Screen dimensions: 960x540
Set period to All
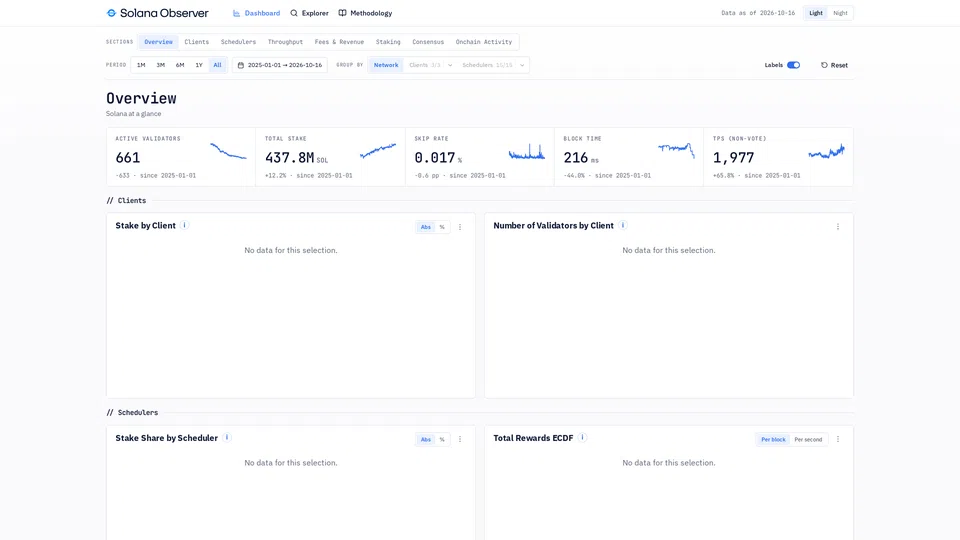(x=217, y=65)
